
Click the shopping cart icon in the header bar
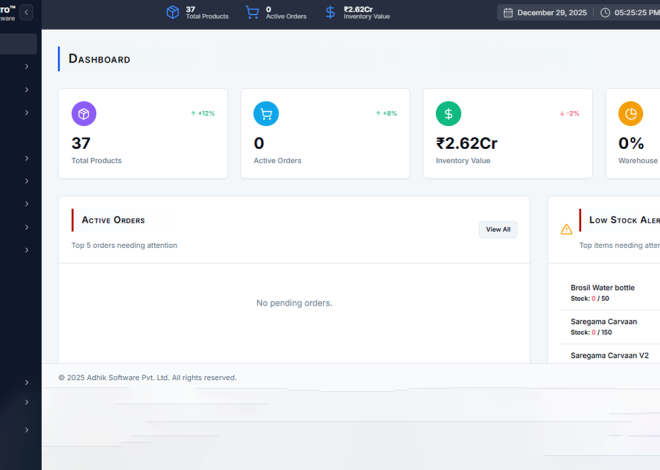(x=252, y=12)
